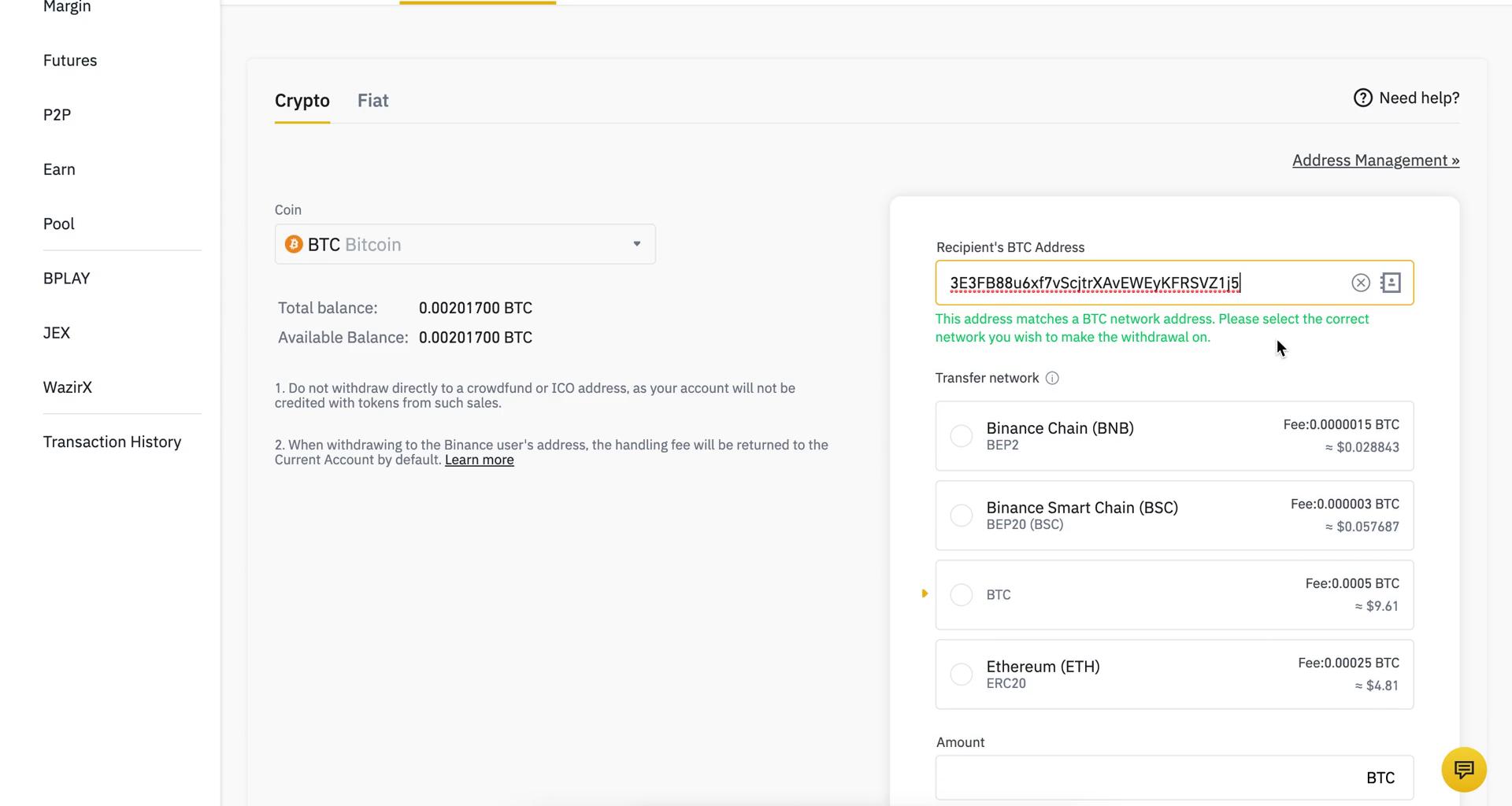
Task: Open the Coin dropdown arrow
Action: (x=636, y=244)
